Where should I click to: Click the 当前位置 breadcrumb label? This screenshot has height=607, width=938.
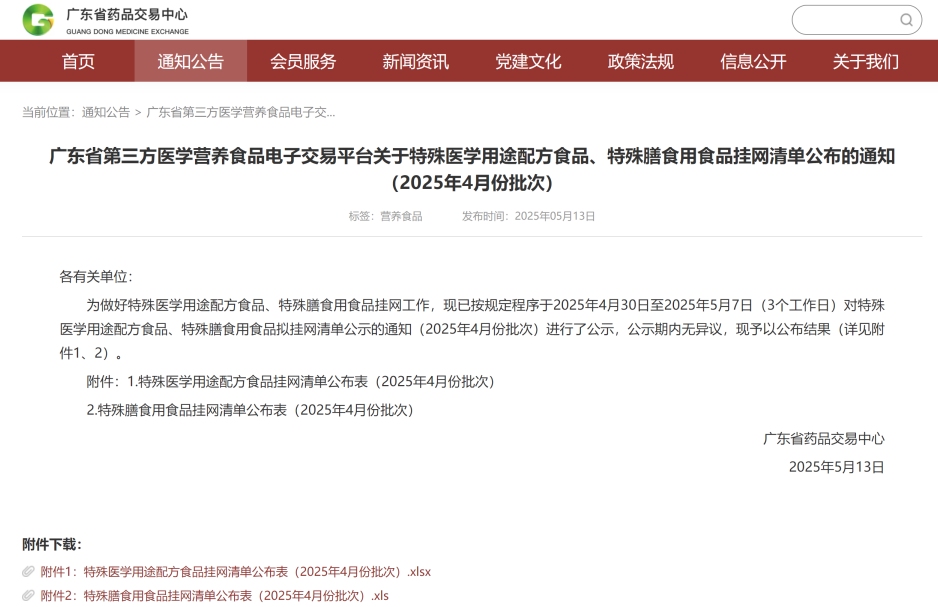48,112
